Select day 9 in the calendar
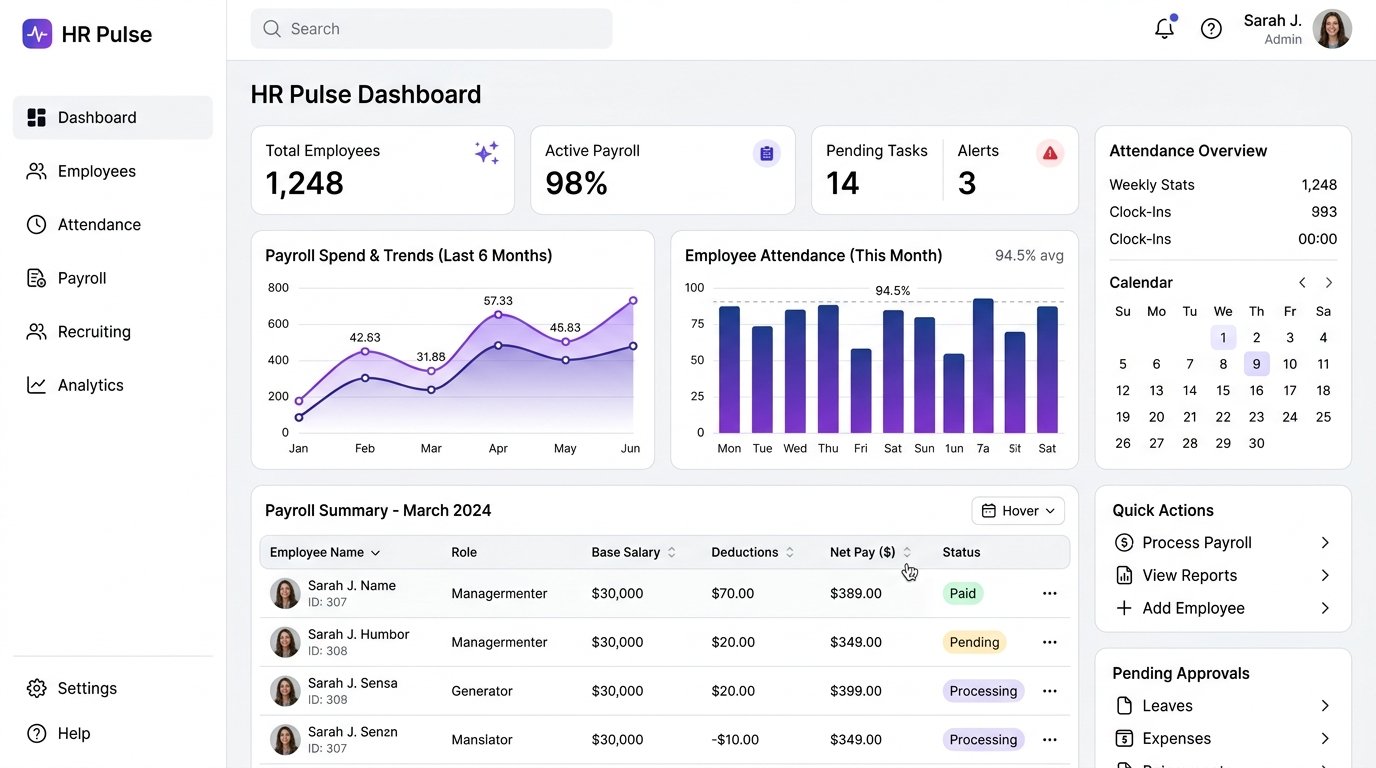This screenshot has width=1376, height=768. click(x=1257, y=364)
